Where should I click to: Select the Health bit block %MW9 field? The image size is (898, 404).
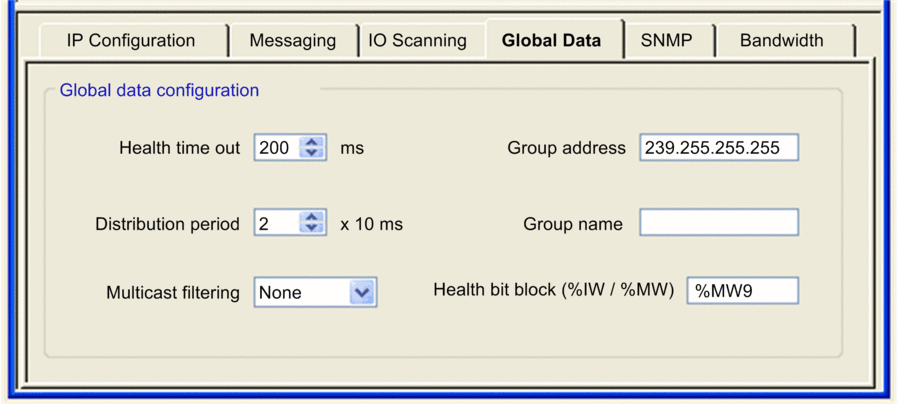(x=741, y=291)
